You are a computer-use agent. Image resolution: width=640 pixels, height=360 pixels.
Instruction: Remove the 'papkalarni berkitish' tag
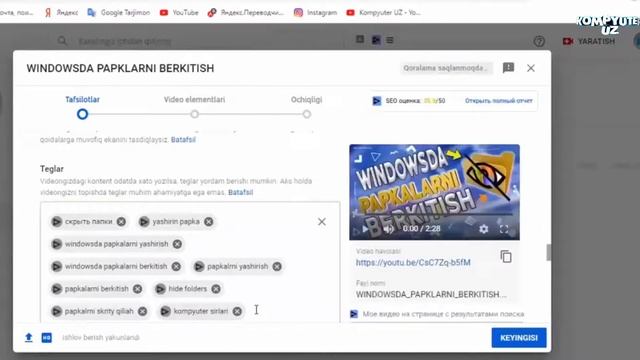tap(138, 289)
